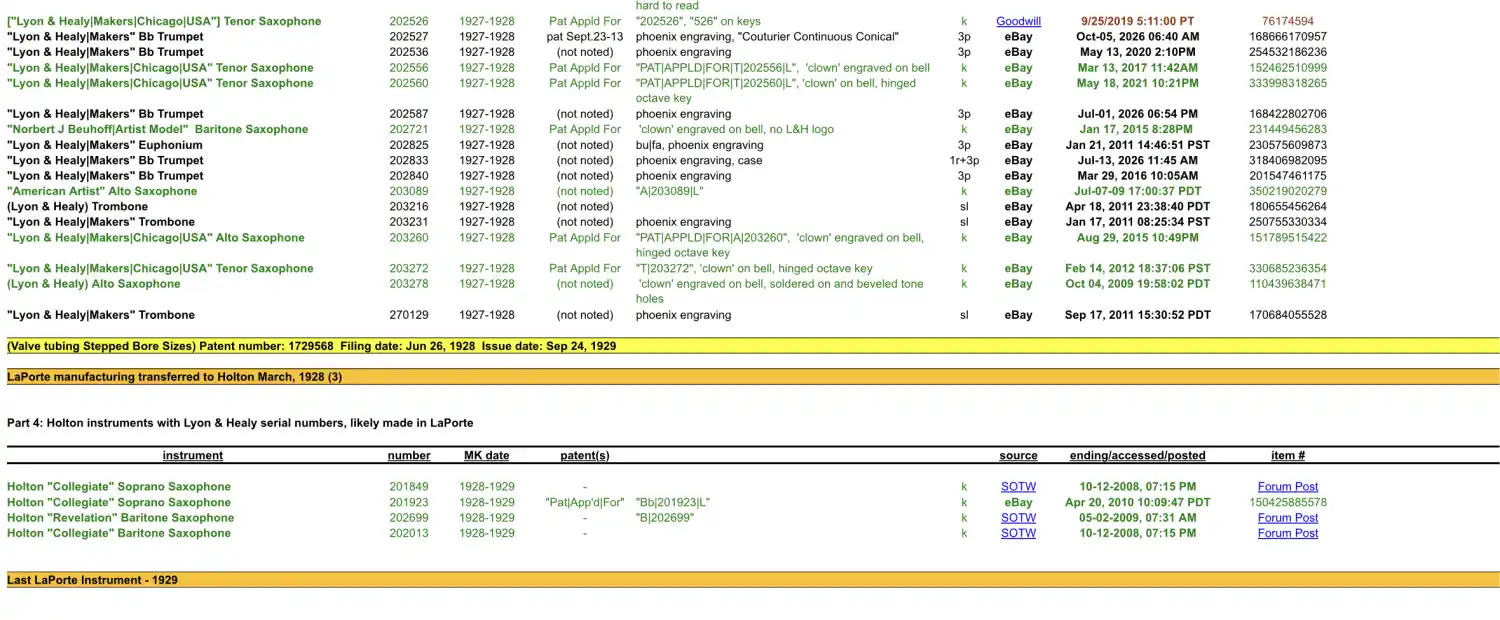Open Forum Post link for serial 201849
This screenshot has width=1500, height=620.
click(x=1288, y=487)
